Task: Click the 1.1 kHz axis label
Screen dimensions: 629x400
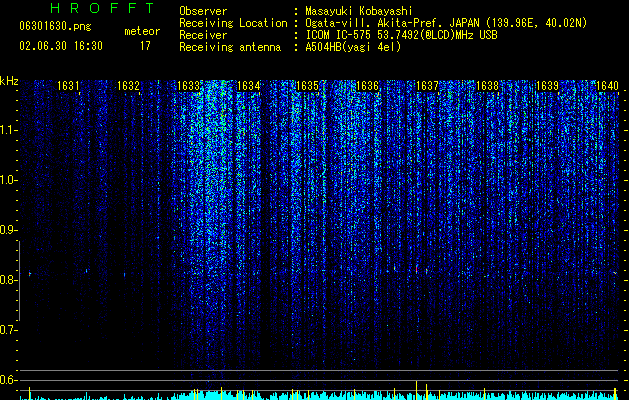Action: click(x=7, y=130)
